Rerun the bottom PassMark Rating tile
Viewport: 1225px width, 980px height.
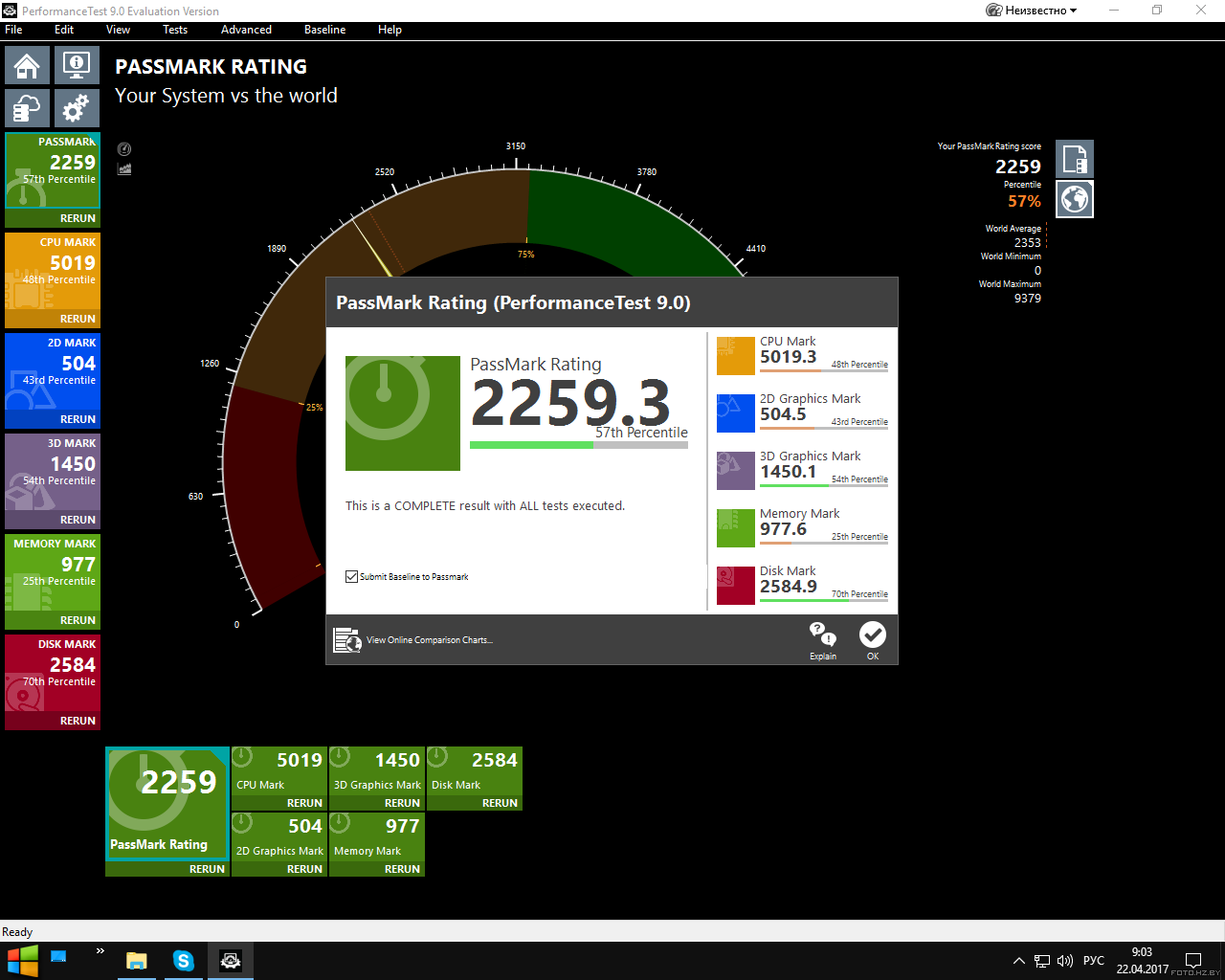(207, 869)
